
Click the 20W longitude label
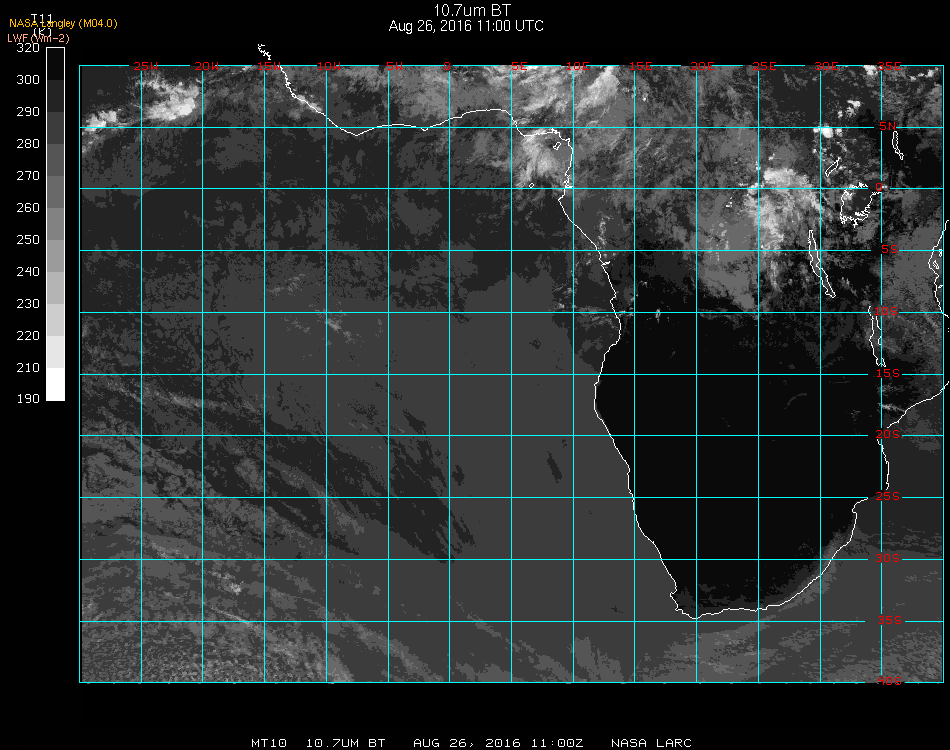[x=207, y=66]
